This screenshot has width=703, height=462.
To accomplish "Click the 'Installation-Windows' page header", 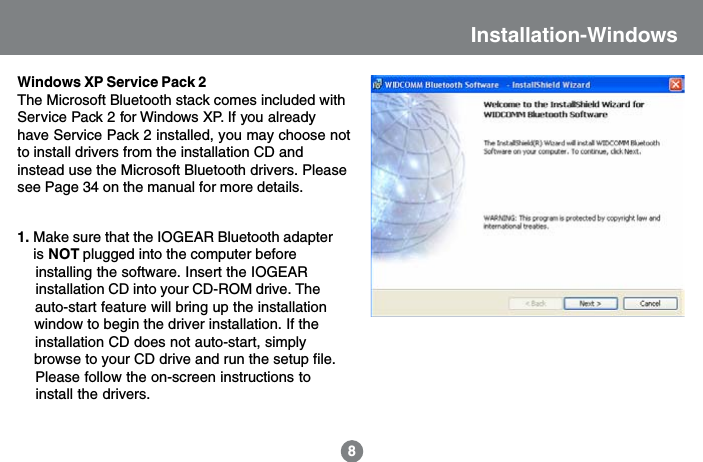I will 574,35.
